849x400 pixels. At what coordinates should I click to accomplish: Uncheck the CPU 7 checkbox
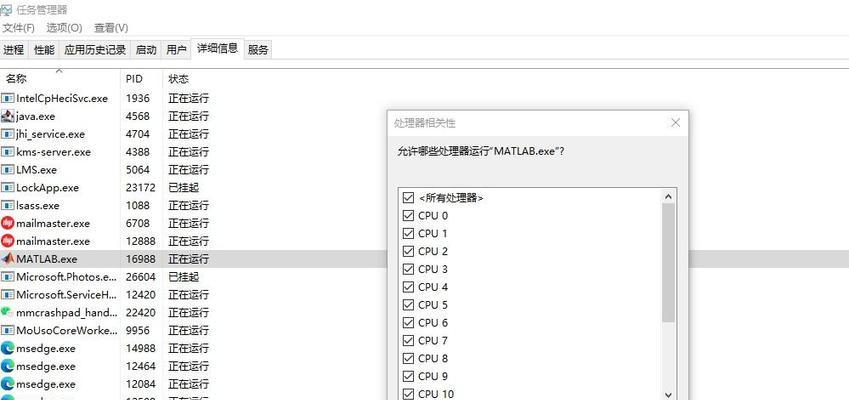408,340
